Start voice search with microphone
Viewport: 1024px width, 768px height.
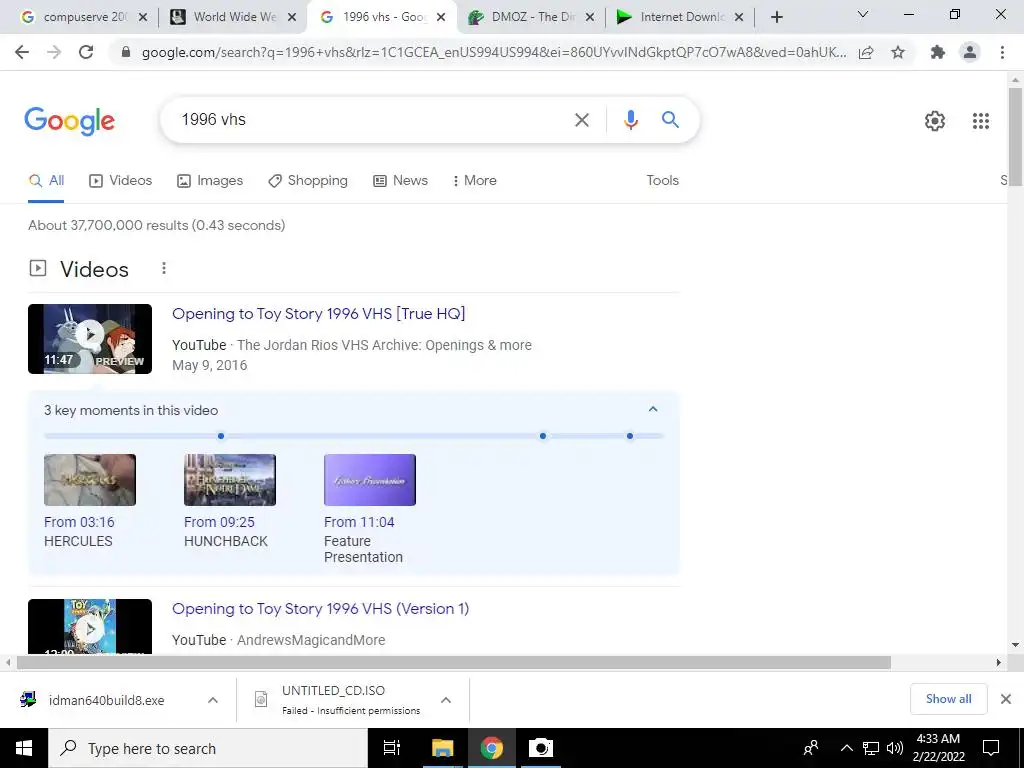tap(630, 120)
